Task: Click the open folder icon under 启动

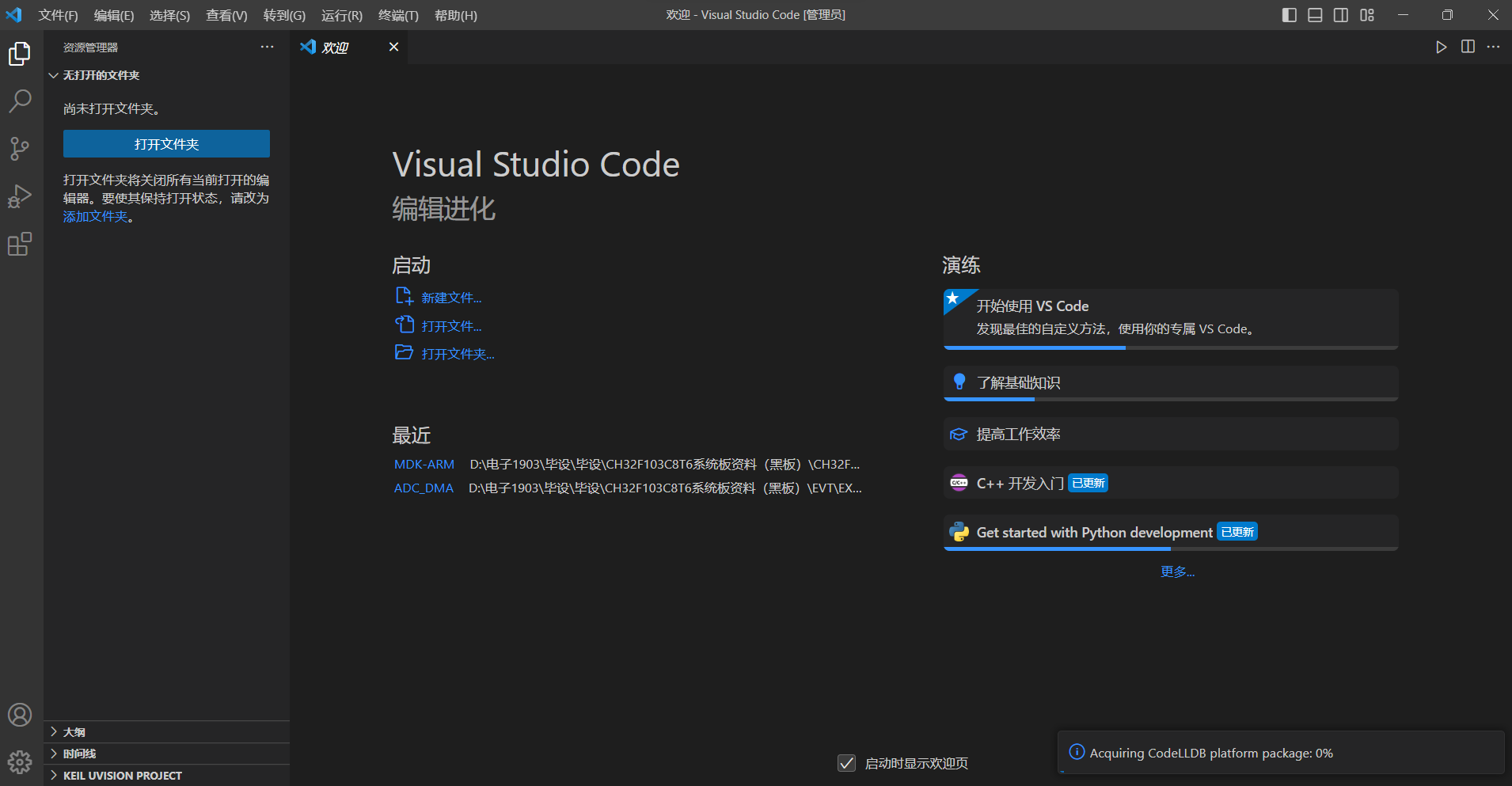Action: tap(404, 352)
